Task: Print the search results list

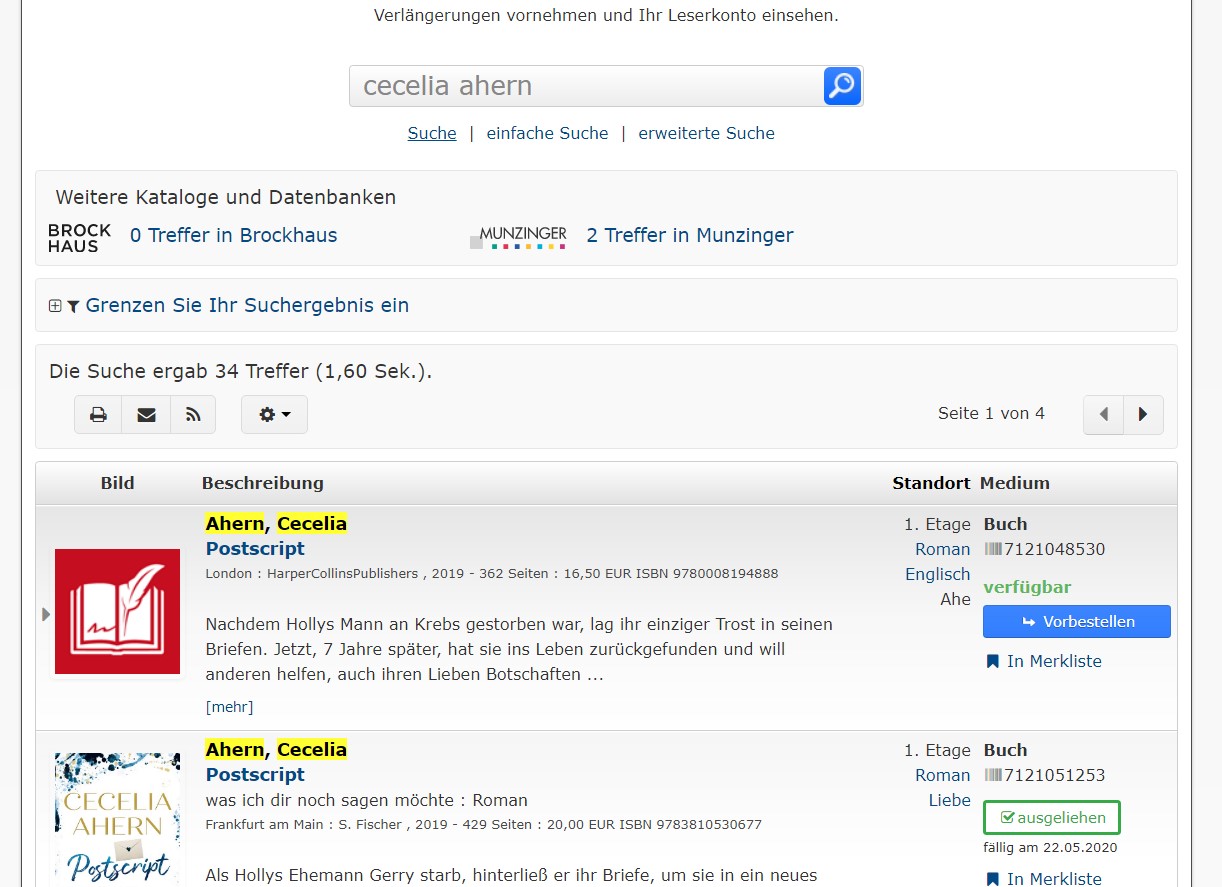Action: (98, 415)
